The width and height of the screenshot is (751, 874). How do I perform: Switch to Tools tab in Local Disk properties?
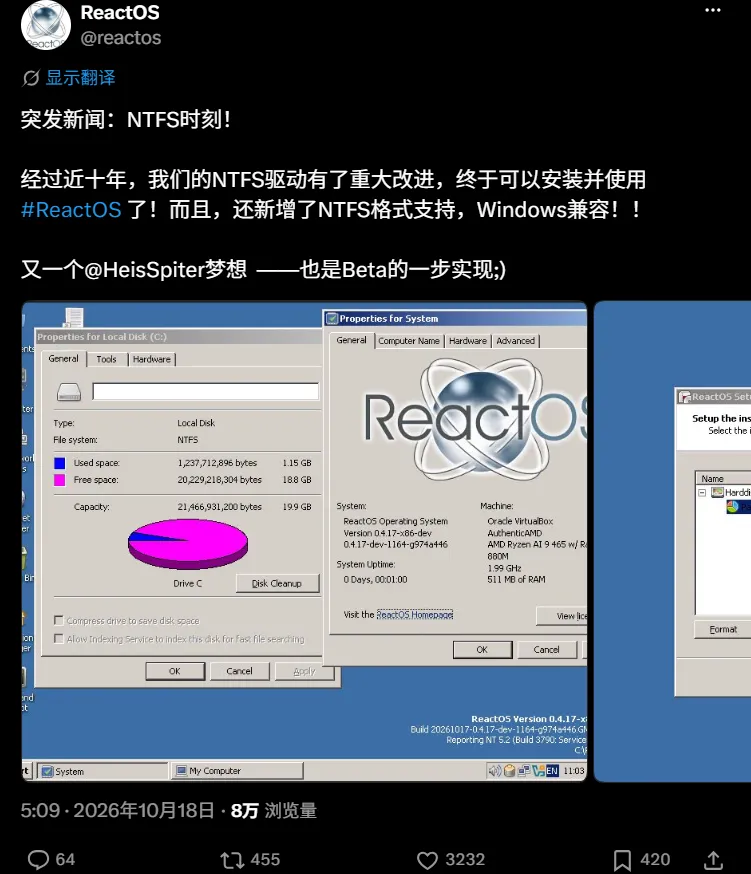coord(106,360)
